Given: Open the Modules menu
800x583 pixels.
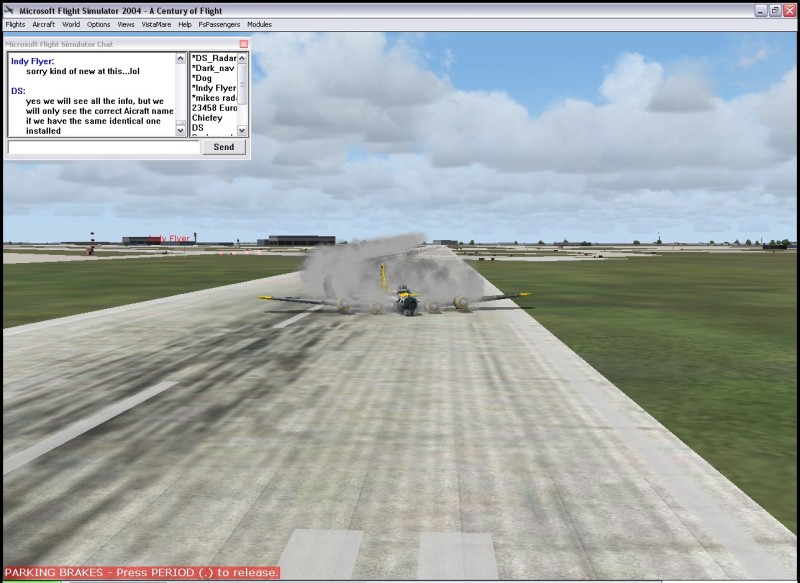Looking at the screenshot, I should (x=259, y=24).
